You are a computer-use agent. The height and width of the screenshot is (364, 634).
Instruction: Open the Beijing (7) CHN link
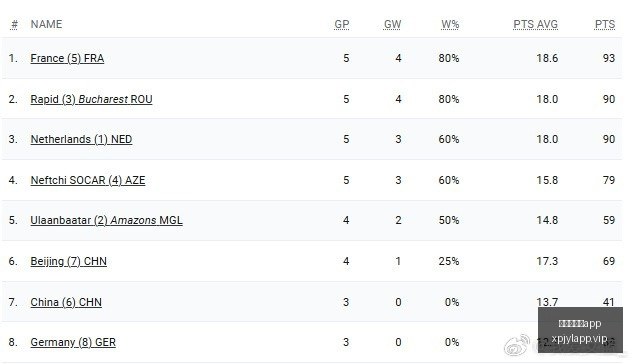pos(69,261)
